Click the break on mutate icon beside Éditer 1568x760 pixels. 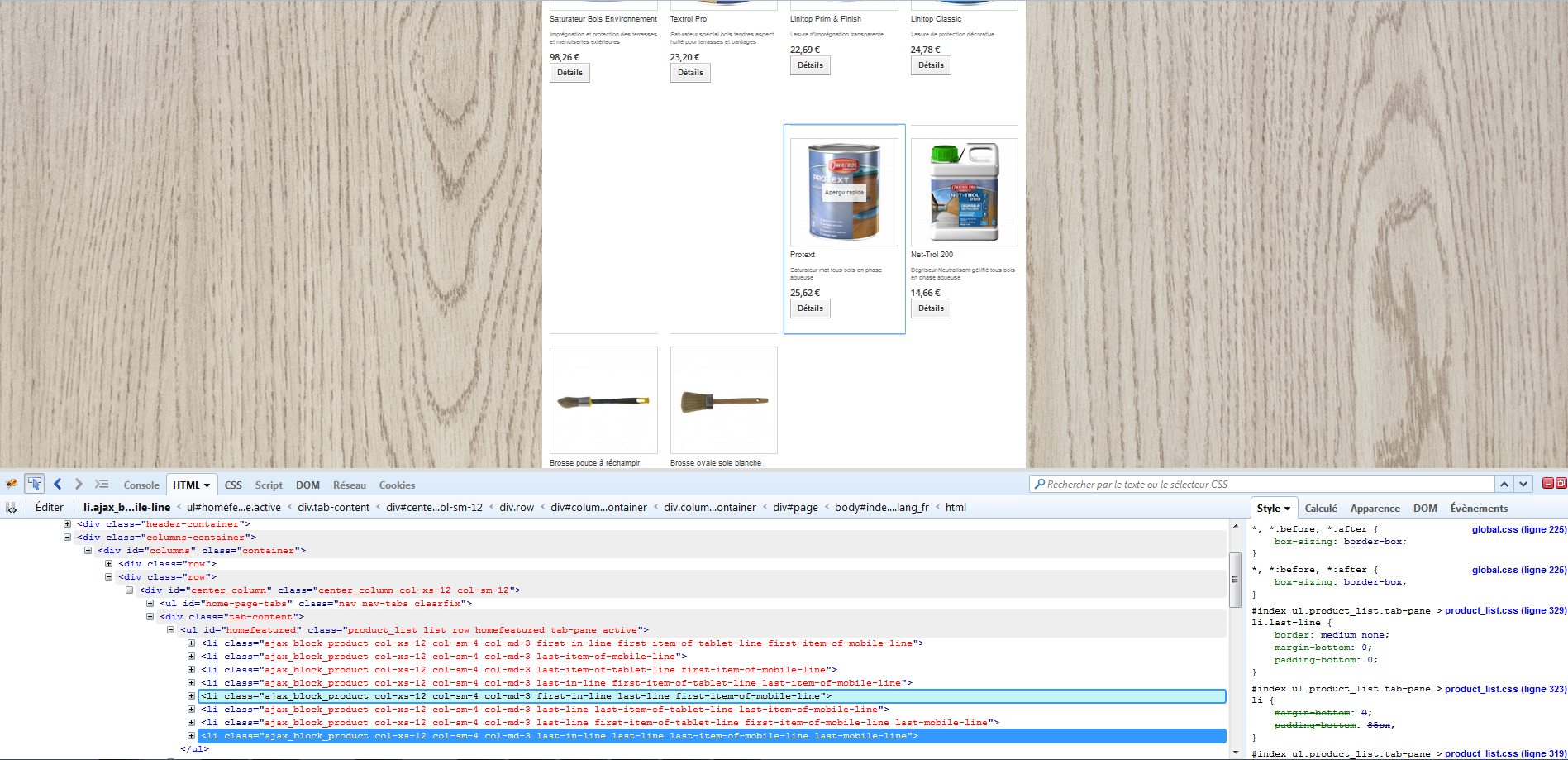point(12,508)
